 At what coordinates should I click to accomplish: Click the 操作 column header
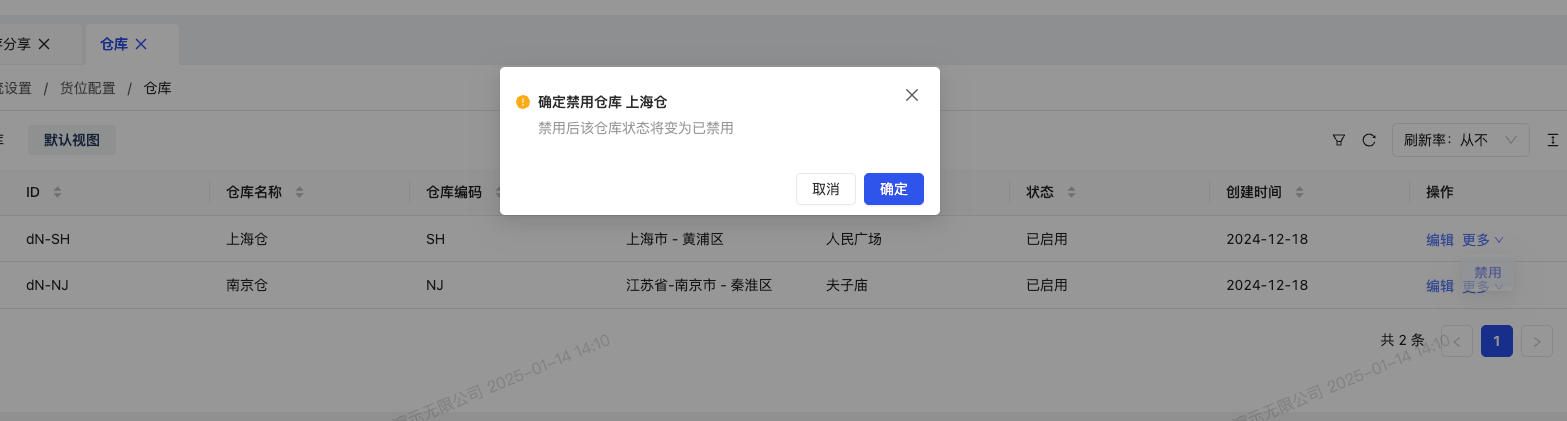pyautogui.click(x=1440, y=192)
